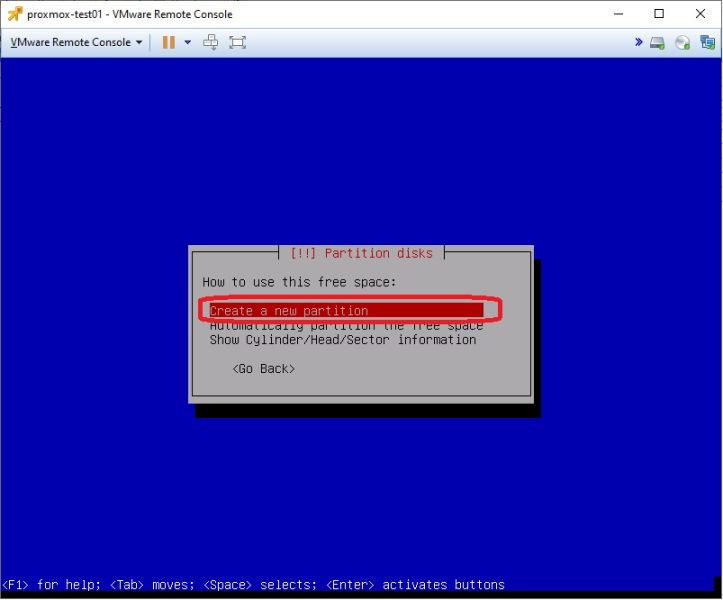
Task: Expand the hidden toolbar devices chevron
Action: tap(639, 42)
